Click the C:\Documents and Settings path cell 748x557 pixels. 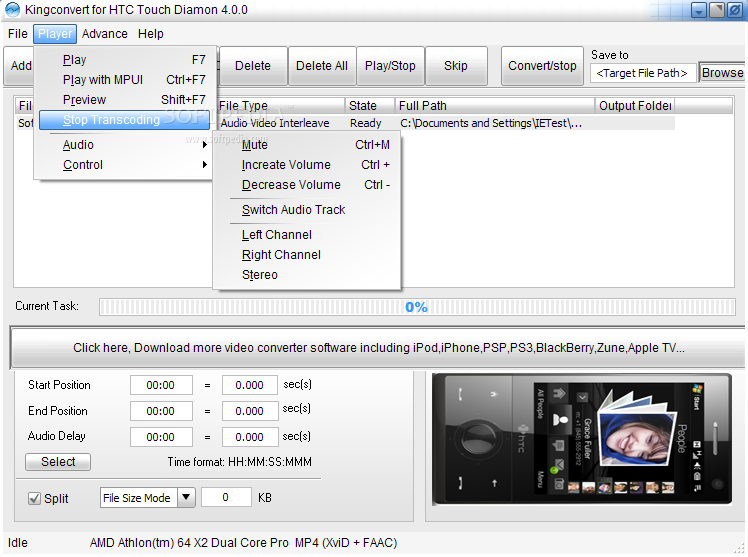pos(491,123)
